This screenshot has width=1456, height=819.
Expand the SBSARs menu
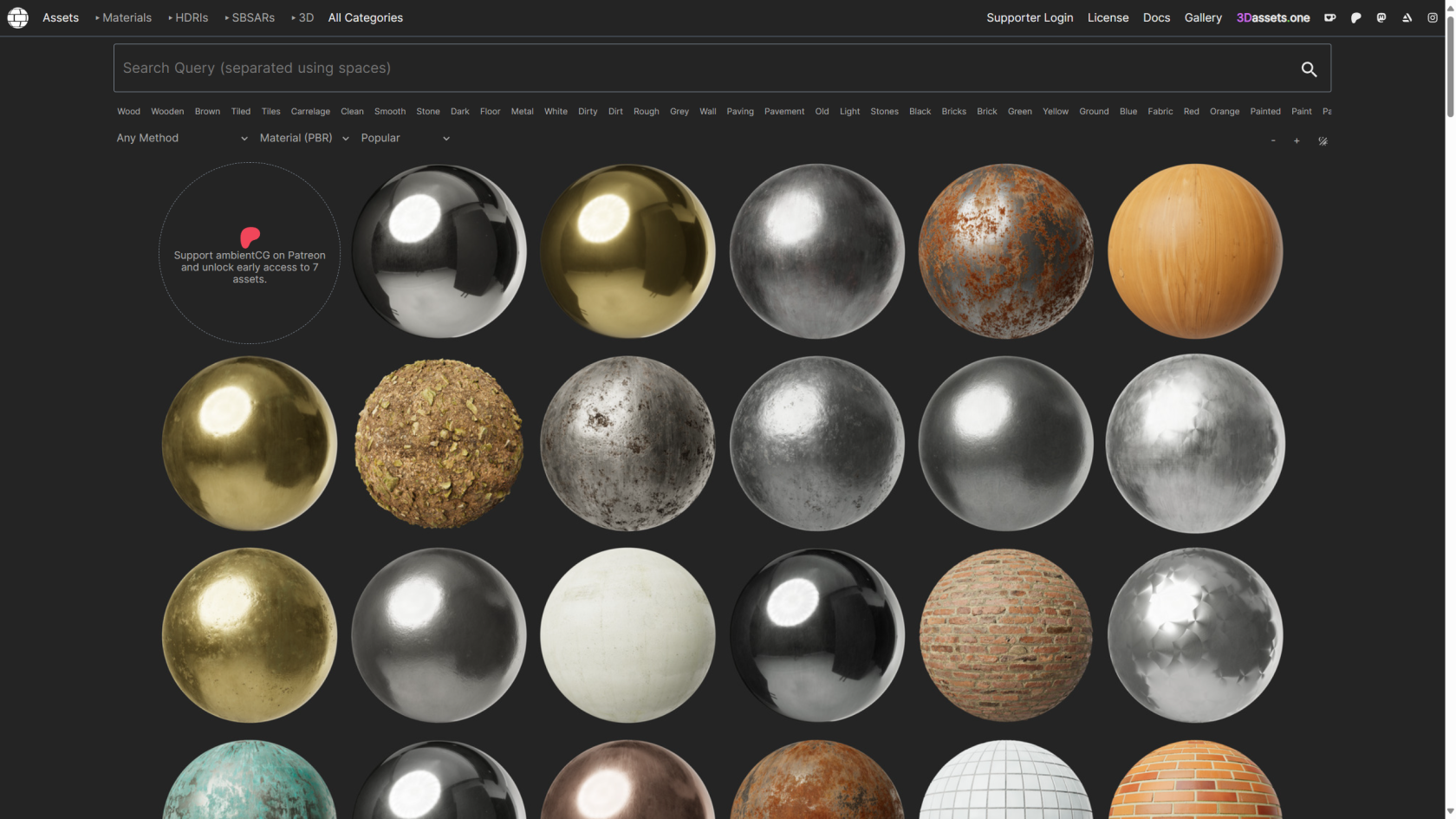pos(250,17)
